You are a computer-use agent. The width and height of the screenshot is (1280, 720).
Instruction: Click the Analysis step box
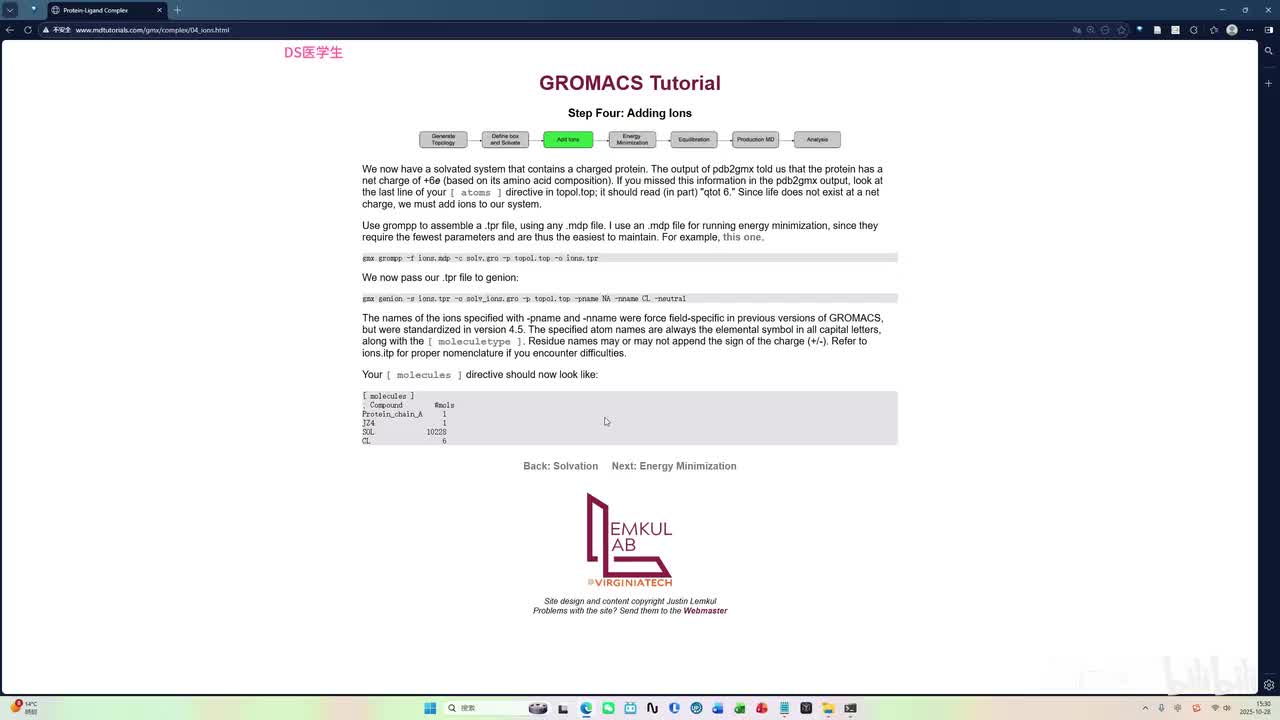tap(817, 139)
